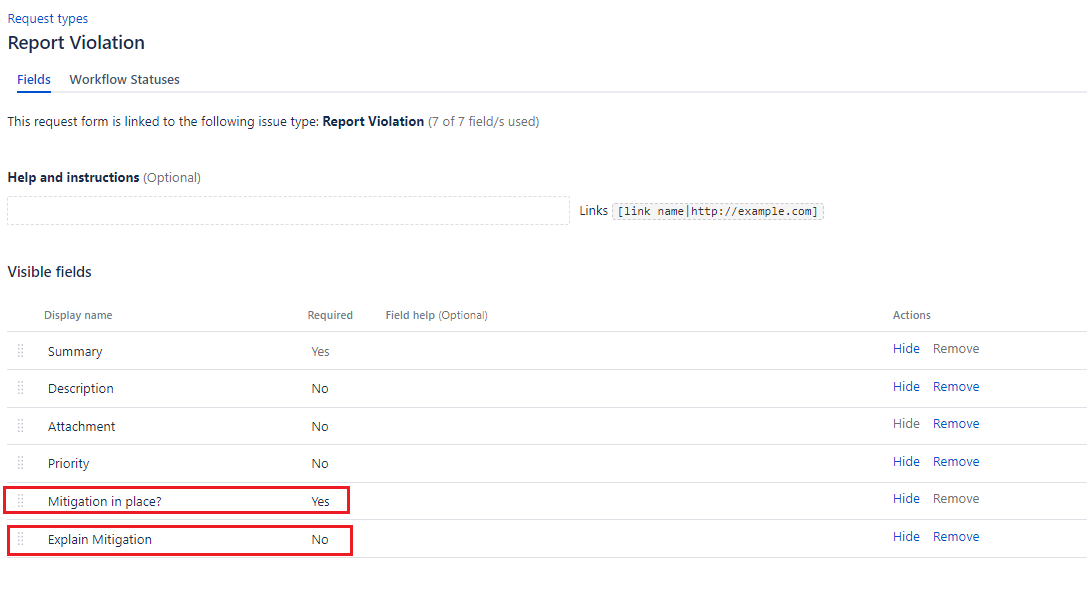This screenshot has width=1087, height=590.
Task: Remove the Explain Mitigation field
Action: tap(956, 536)
